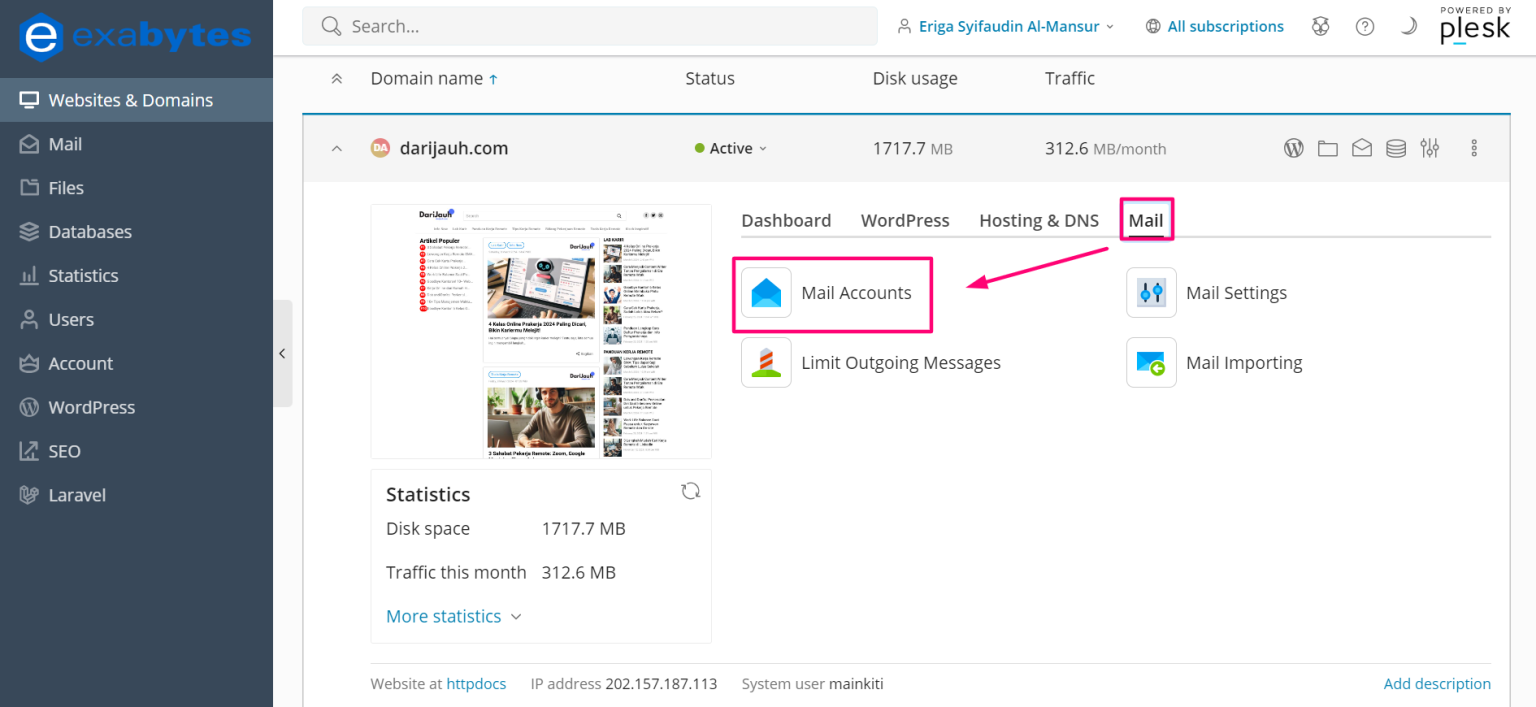The image size is (1536, 707).
Task: Open the File Manager folder icon for darijauh.com
Action: tap(1327, 148)
